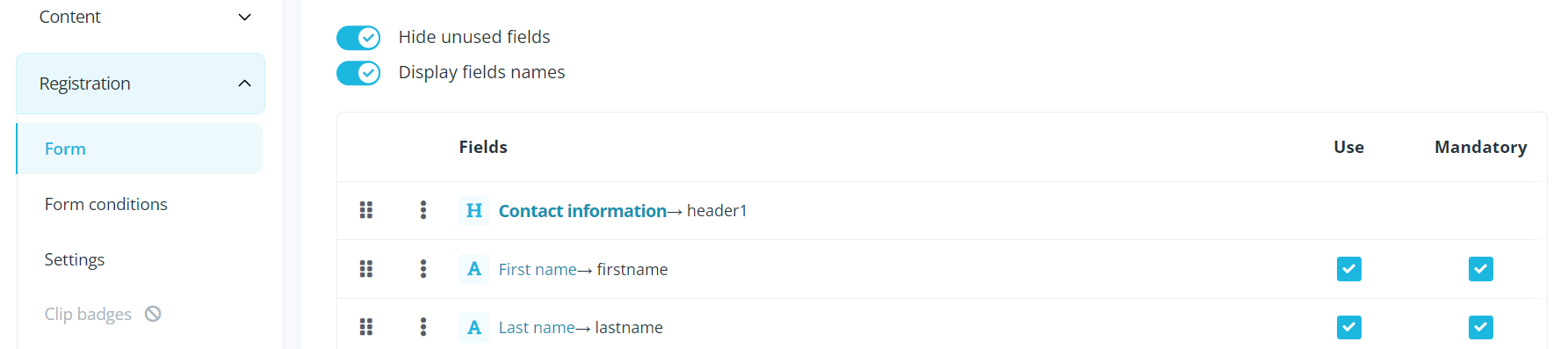Image resolution: width=1568 pixels, height=349 pixels.
Task: Uncheck the Use checkbox for First name
Action: (1349, 269)
